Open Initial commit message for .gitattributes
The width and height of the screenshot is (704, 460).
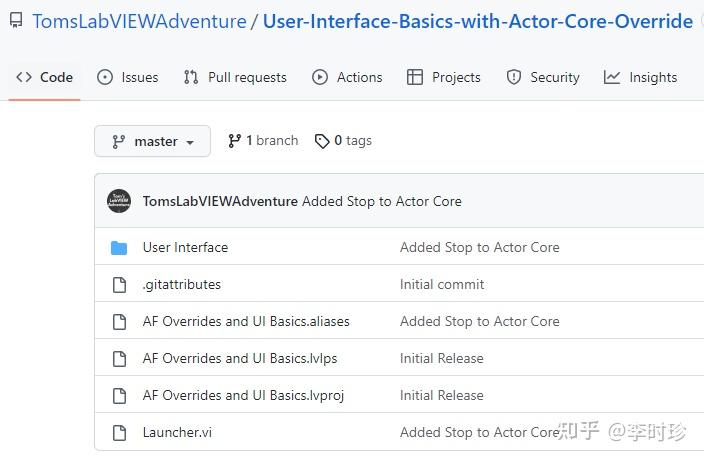442,285
